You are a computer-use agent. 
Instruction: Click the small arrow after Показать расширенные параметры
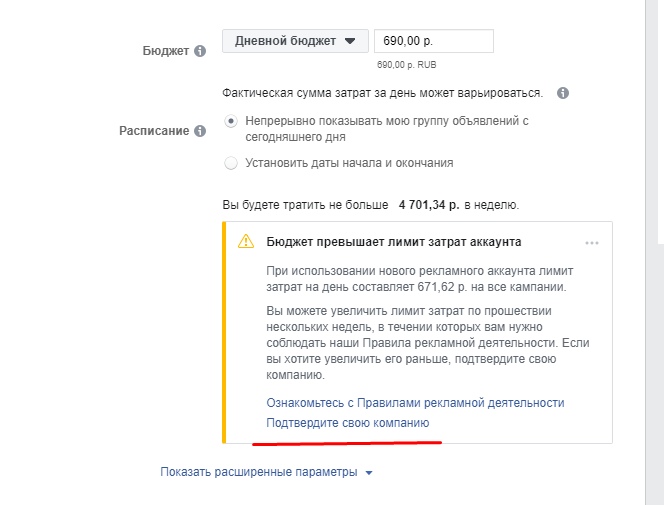369,473
